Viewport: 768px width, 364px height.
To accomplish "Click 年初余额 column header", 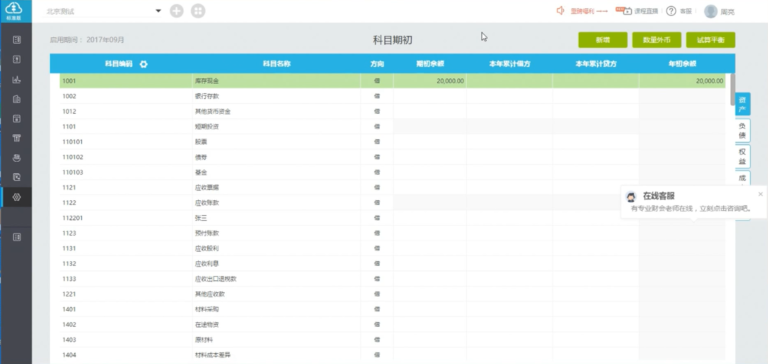I will 682,64.
